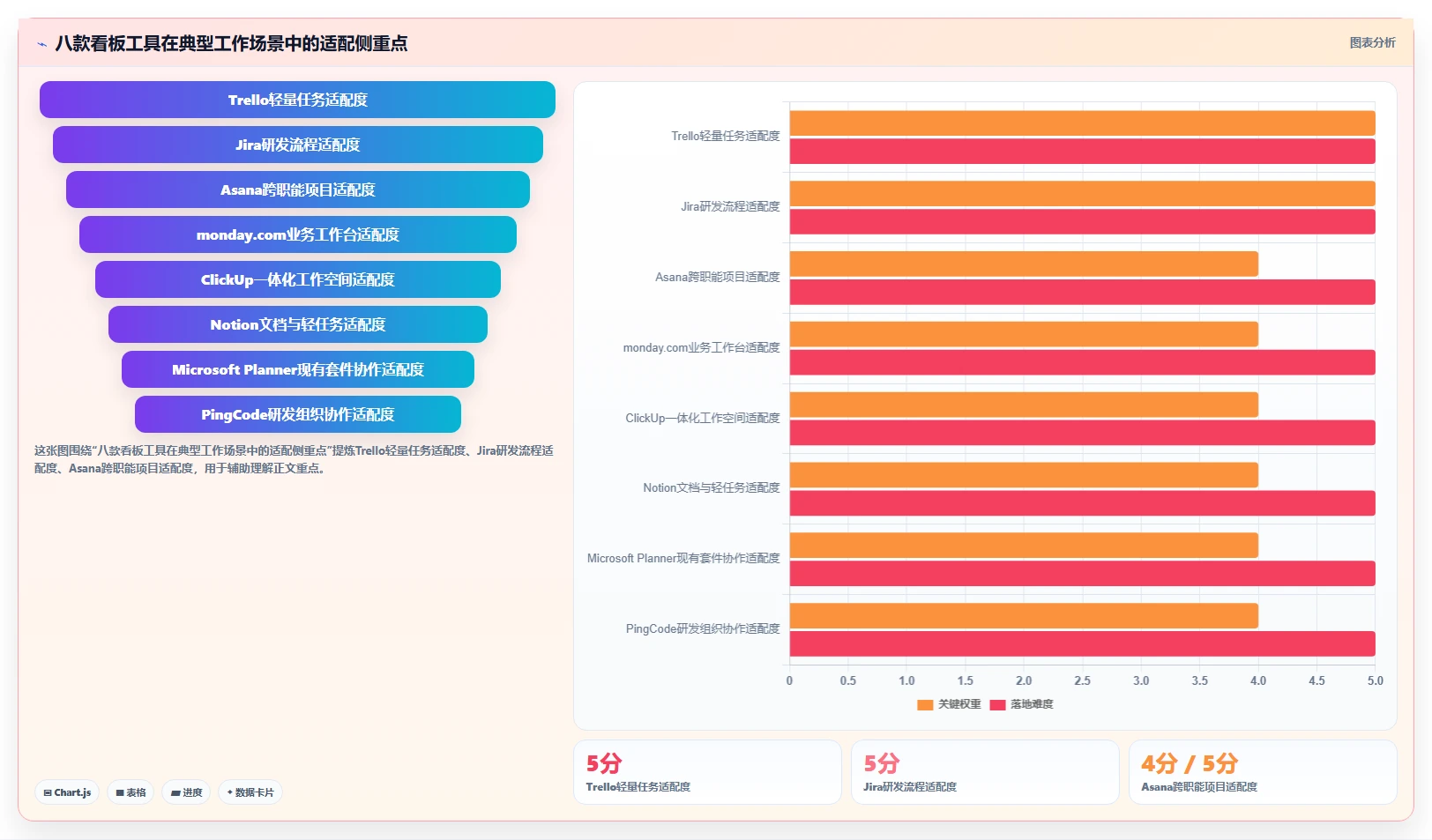Click the red Asana落地难度 chart bar

click(1082, 293)
